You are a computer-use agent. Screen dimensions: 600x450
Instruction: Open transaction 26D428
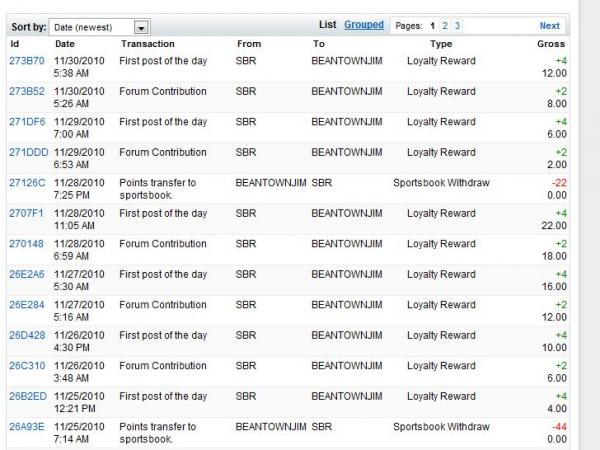pyautogui.click(x=27, y=336)
